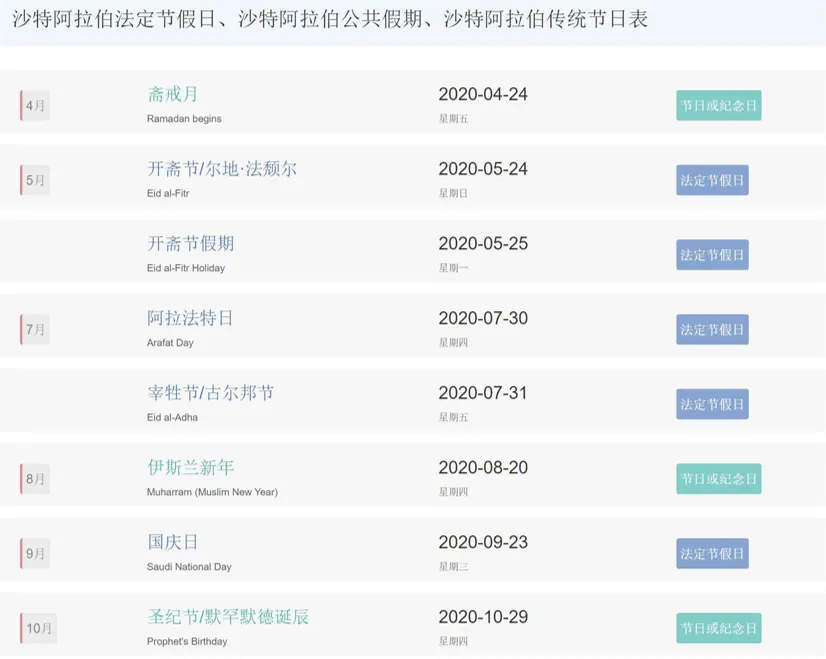Viewport: 826px width, 659px height.
Task: Click 星期三 under the 2020-09-23 date
Action: (x=454, y=567)
